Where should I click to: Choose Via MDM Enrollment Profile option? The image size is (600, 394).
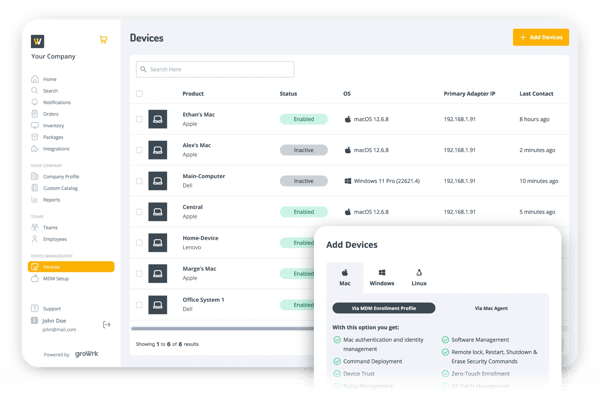(384, 308)
